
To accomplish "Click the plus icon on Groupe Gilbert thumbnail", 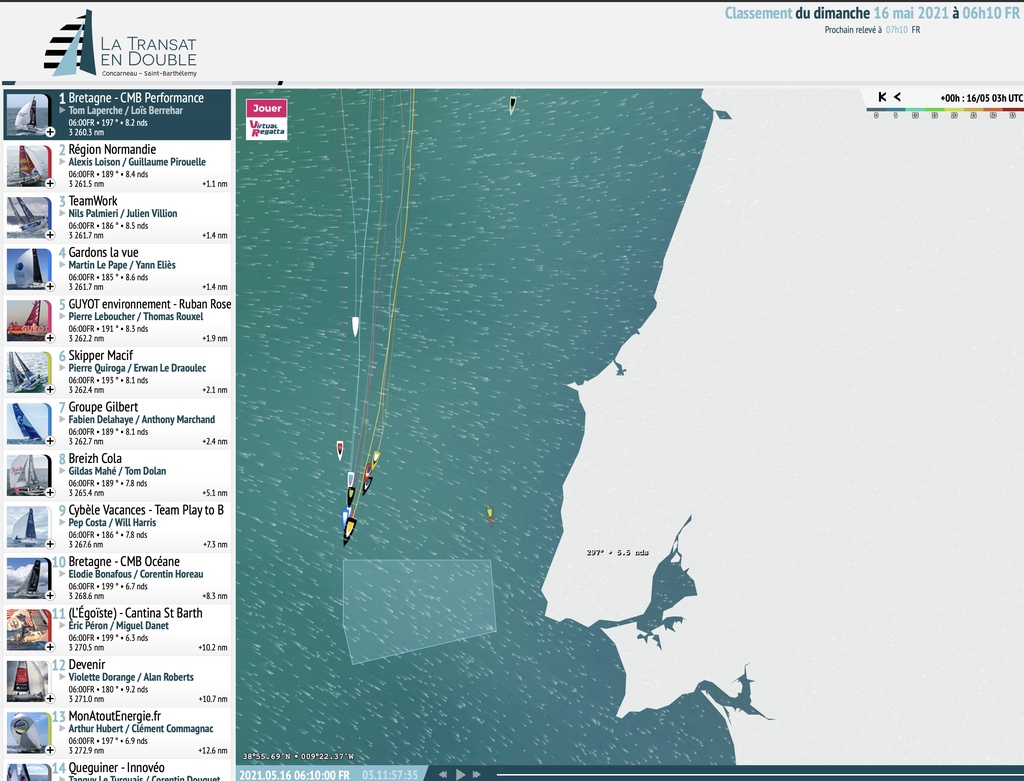I will coord(50,441).
